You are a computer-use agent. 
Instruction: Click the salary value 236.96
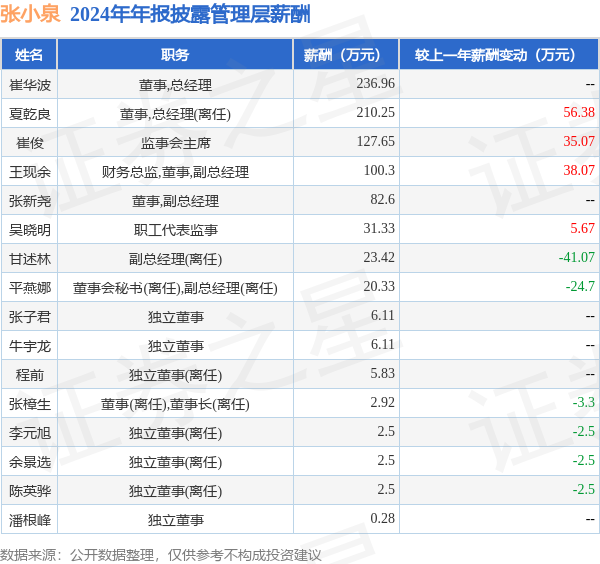tap(375, 83)
